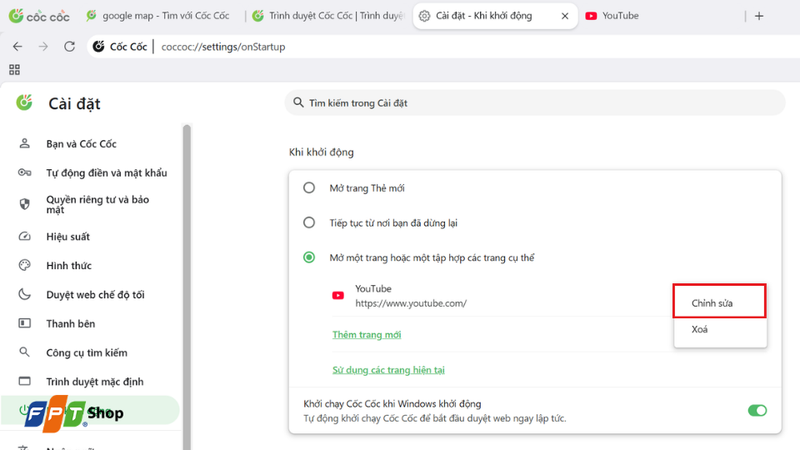Click the person icon for Bạn và Cốc Cốc
Image resolution: width=800 pixels, height=450 pixels.
click(x=24, y=143)
